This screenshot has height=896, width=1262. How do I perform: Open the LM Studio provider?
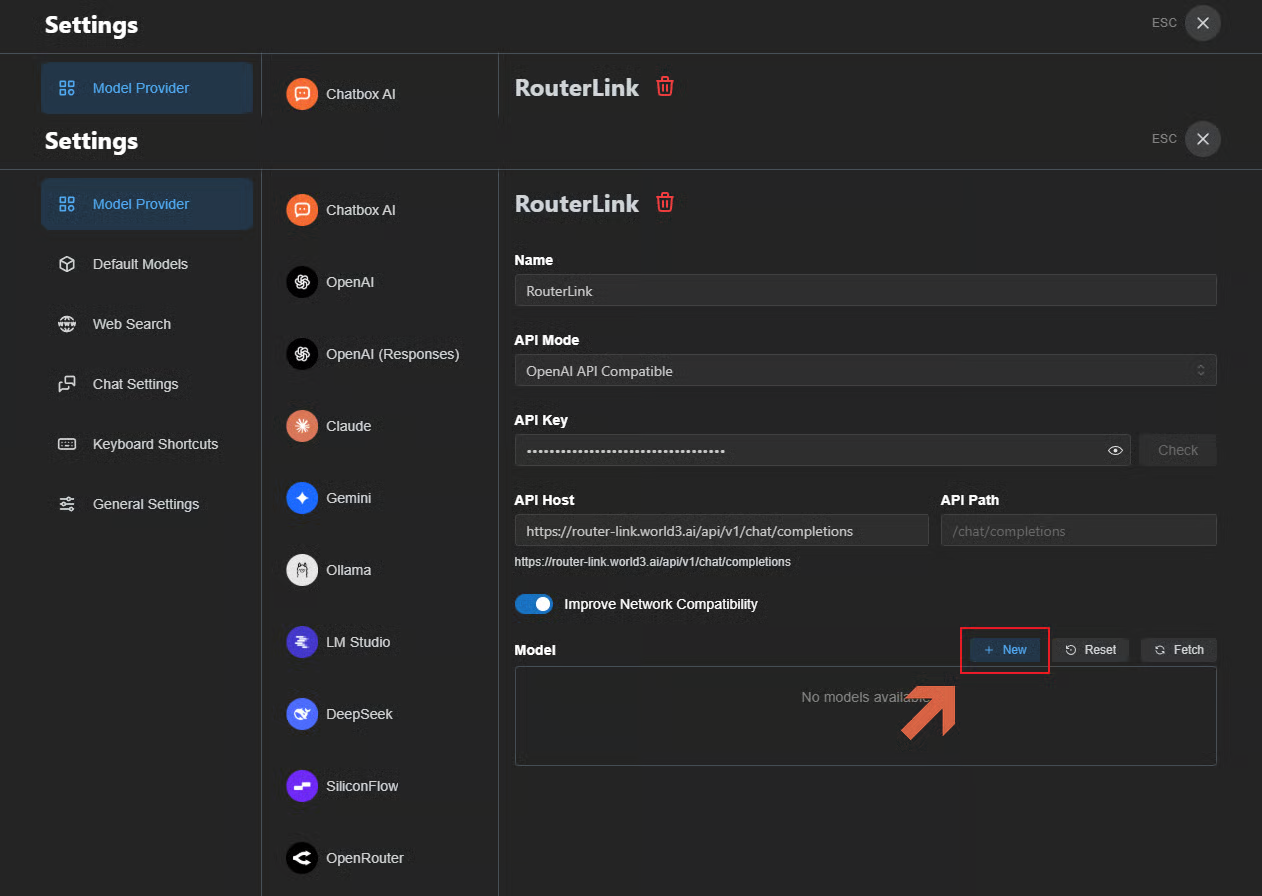click(357, 642)
